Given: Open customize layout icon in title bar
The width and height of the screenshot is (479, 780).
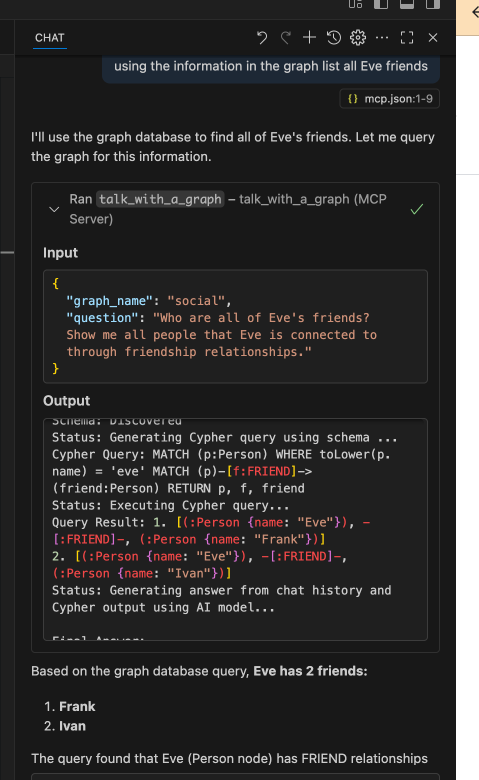Looking at the screenshot, I should point(355,4).
